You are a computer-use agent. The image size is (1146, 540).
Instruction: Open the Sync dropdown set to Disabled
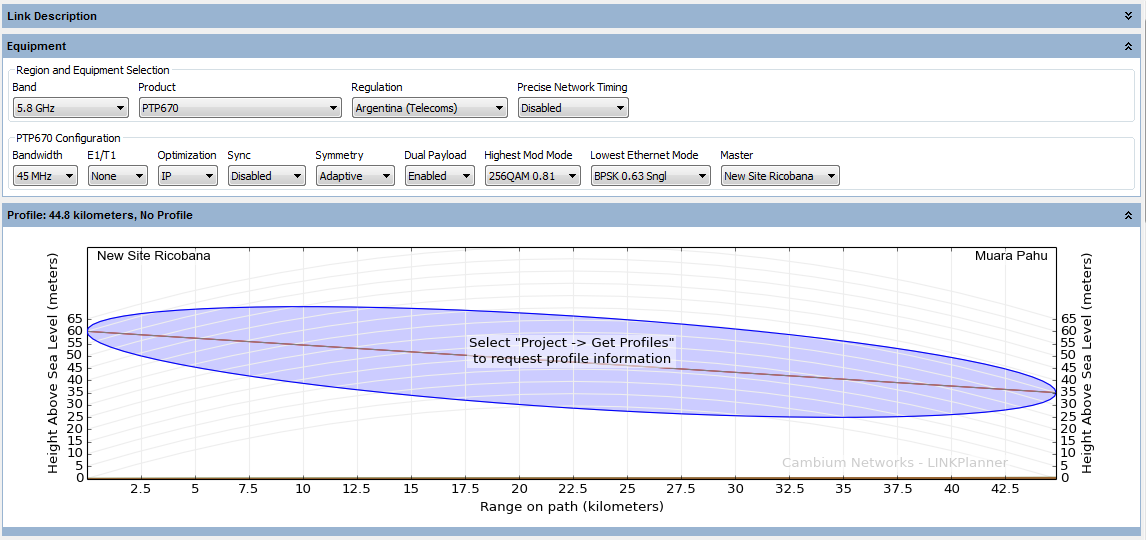coord(266,176)
